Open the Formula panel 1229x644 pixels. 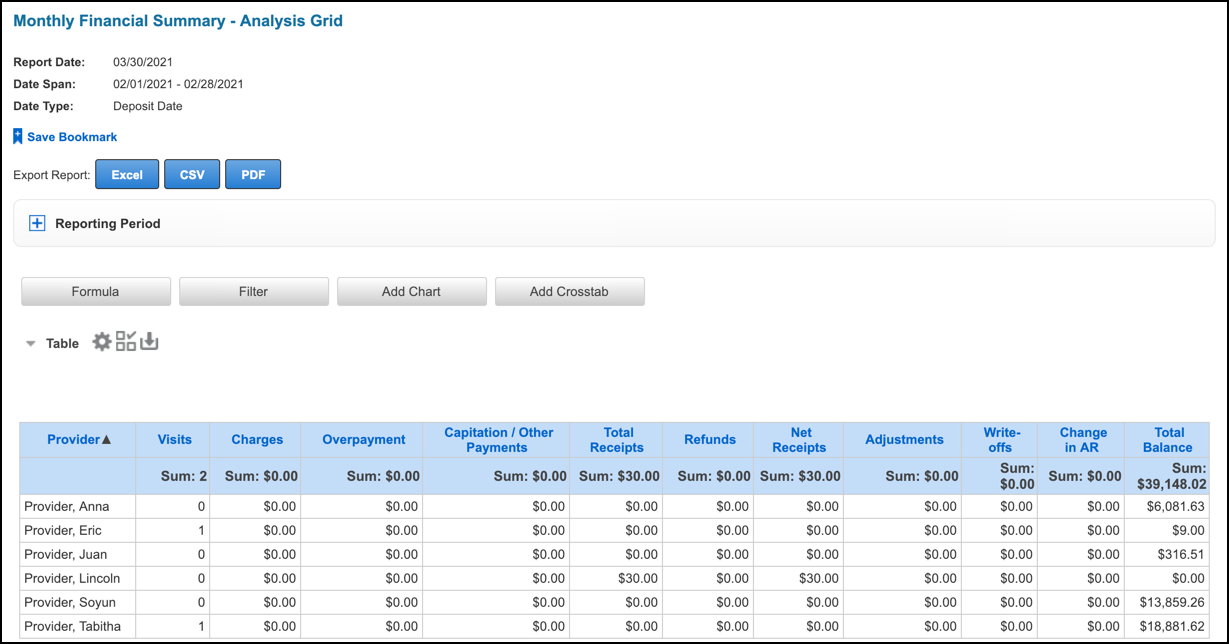(x=96, y=291)
